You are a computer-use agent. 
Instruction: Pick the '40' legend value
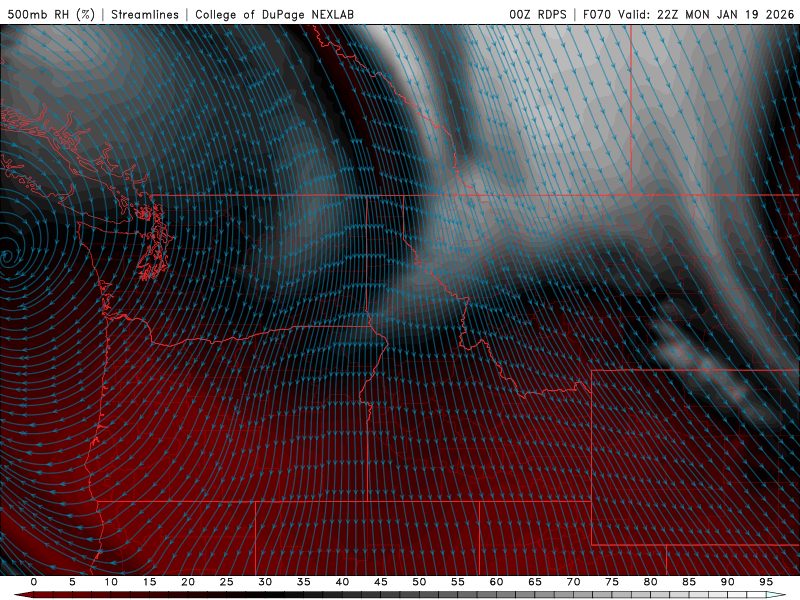click(x=342, y=582)
